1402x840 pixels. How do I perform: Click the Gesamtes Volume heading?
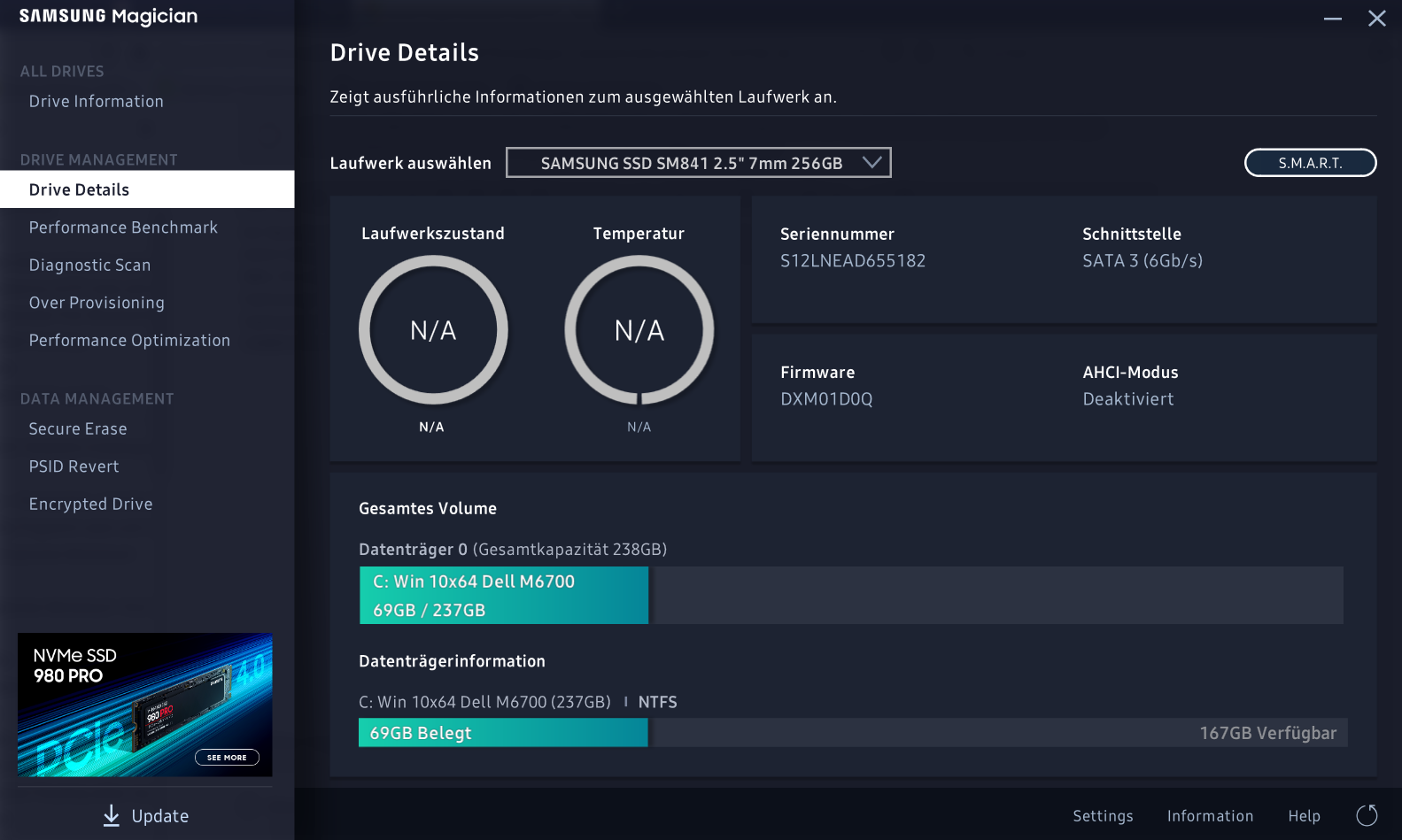pos(428,509)
